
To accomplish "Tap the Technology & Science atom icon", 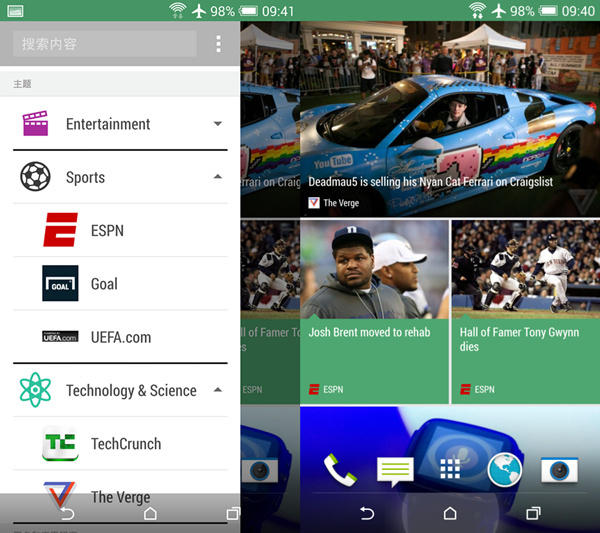I will (36, 390).
